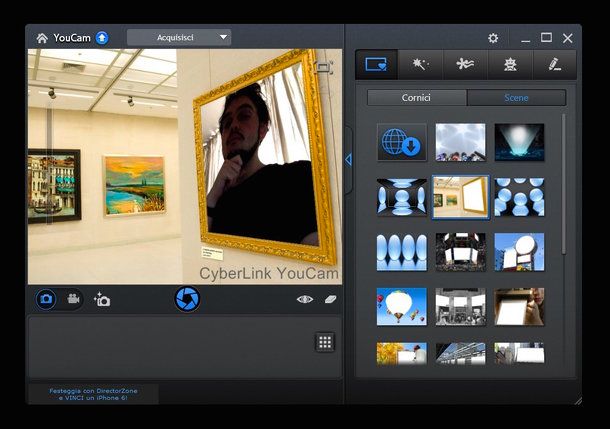Screen dimensions: 610x429
Task: Click the burst shot camera icon
Action: pos(102,299)
